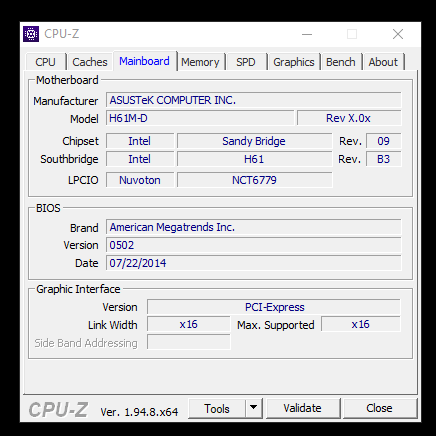The height and width of the screenshot is (436, 436).
Task: Close CPU-Z with the title bar X
Action: [398, 34]
